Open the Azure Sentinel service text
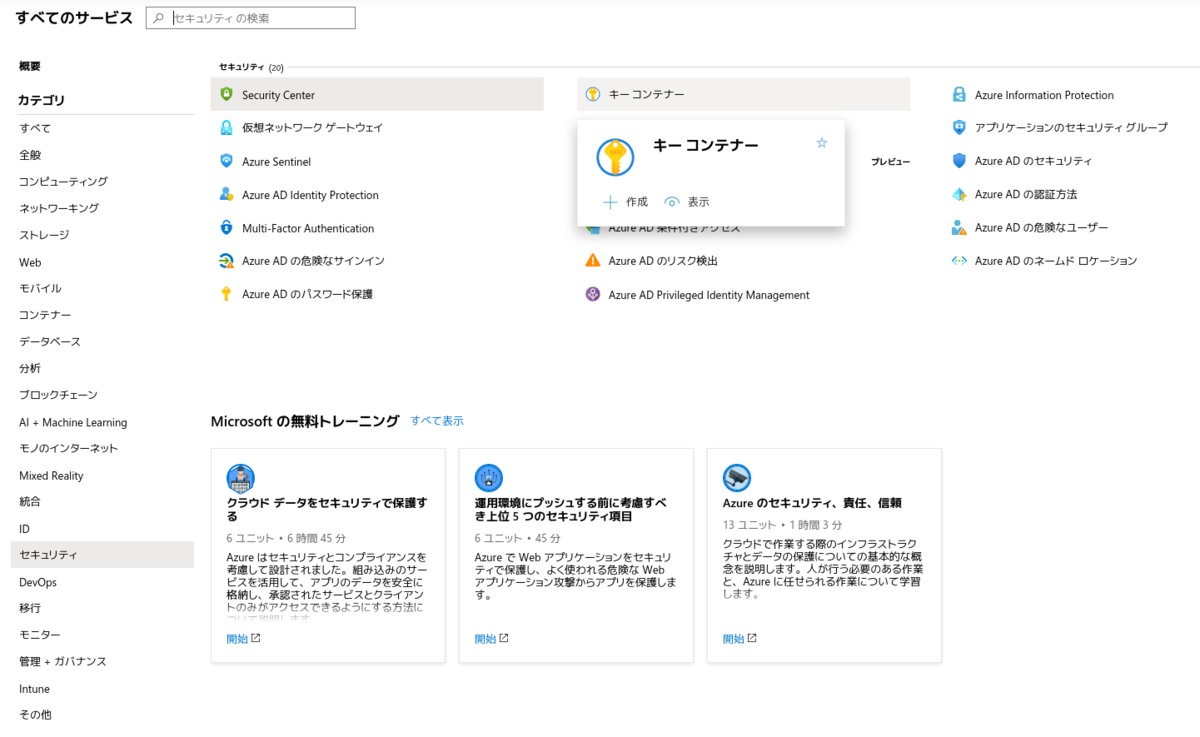 point(276,161)
